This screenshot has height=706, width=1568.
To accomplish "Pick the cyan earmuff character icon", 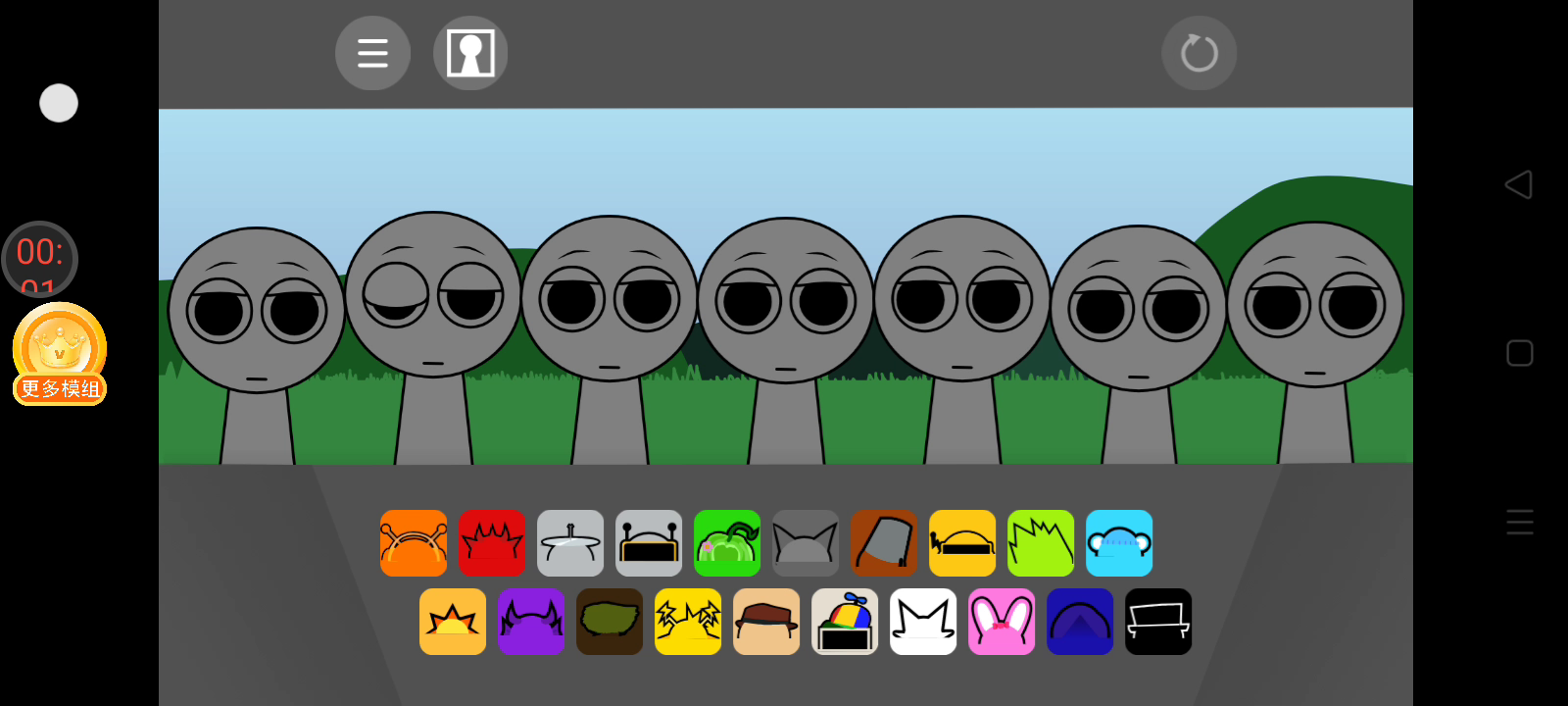I will point(1119,543).
